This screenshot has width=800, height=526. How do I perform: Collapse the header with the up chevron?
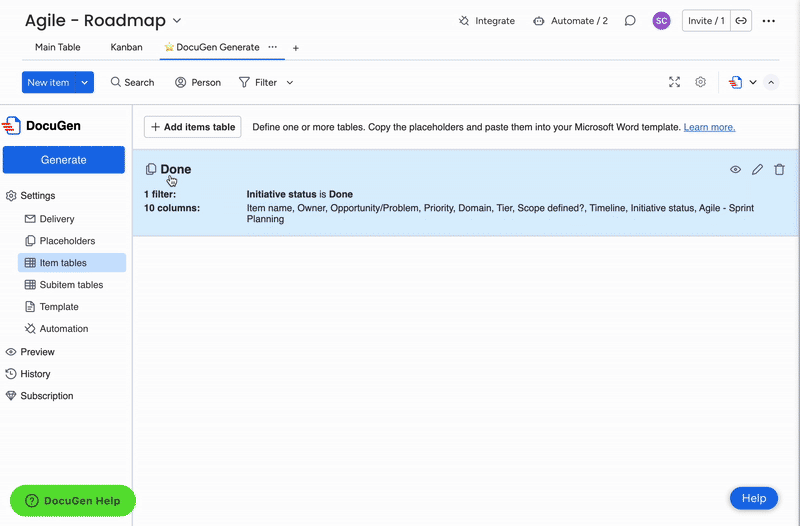click(771, 82)
